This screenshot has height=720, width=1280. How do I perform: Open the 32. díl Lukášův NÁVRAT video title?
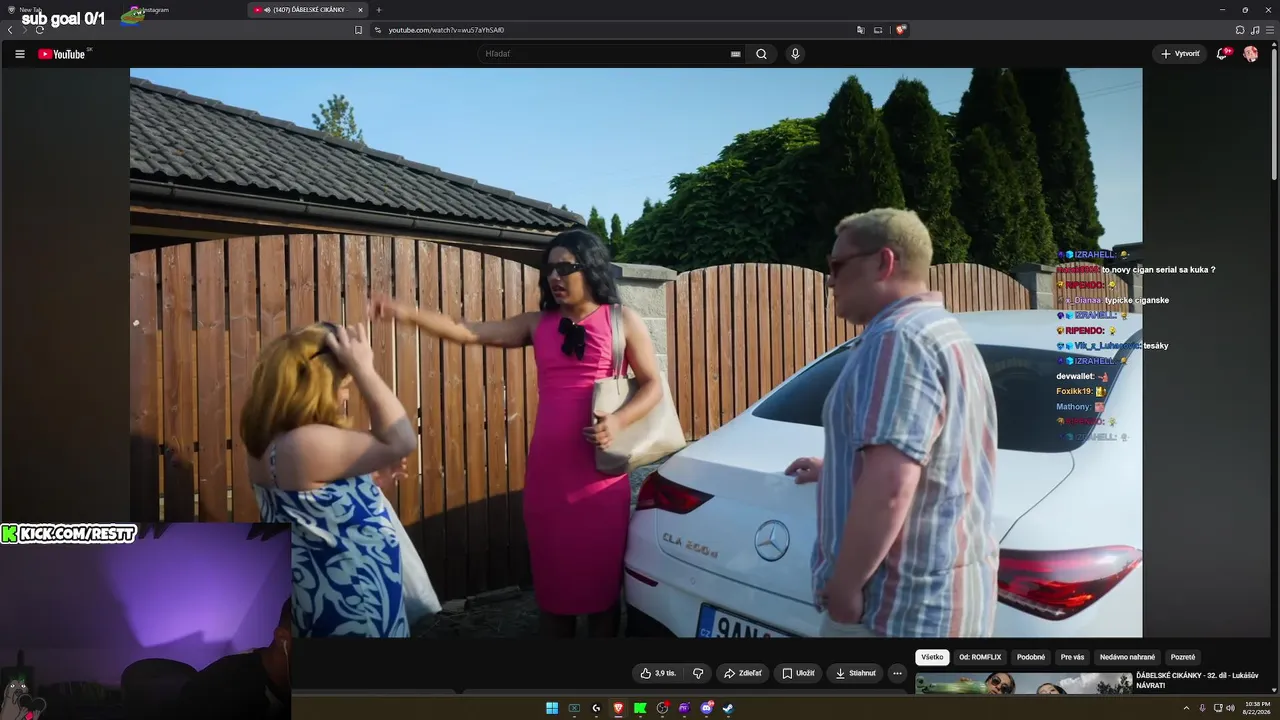tap(1197, 680)
